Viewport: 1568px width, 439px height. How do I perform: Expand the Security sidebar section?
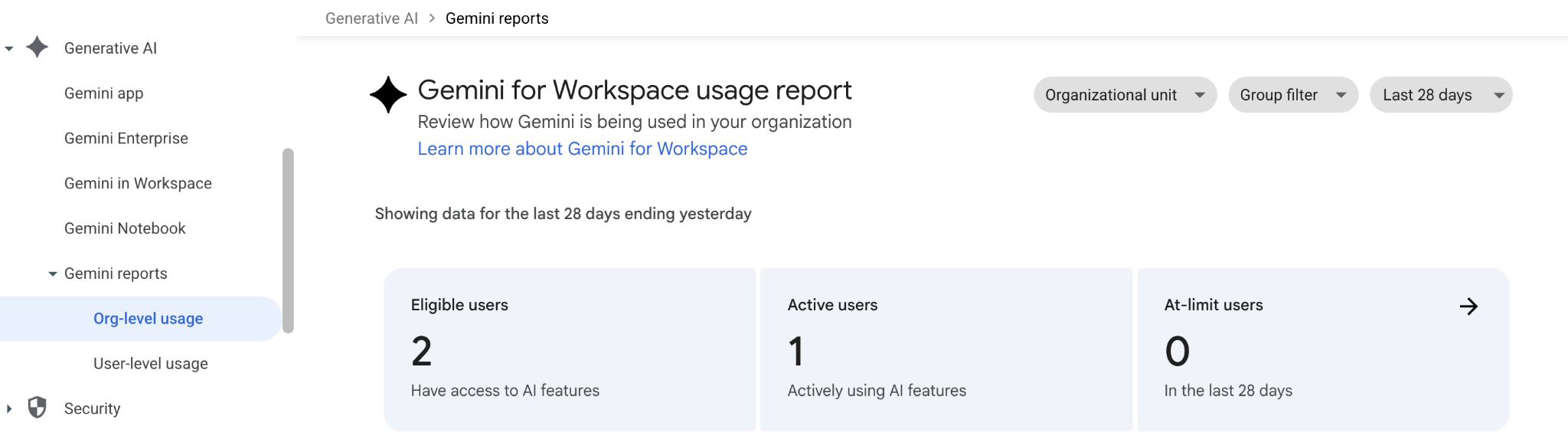[x=9, y=408]
